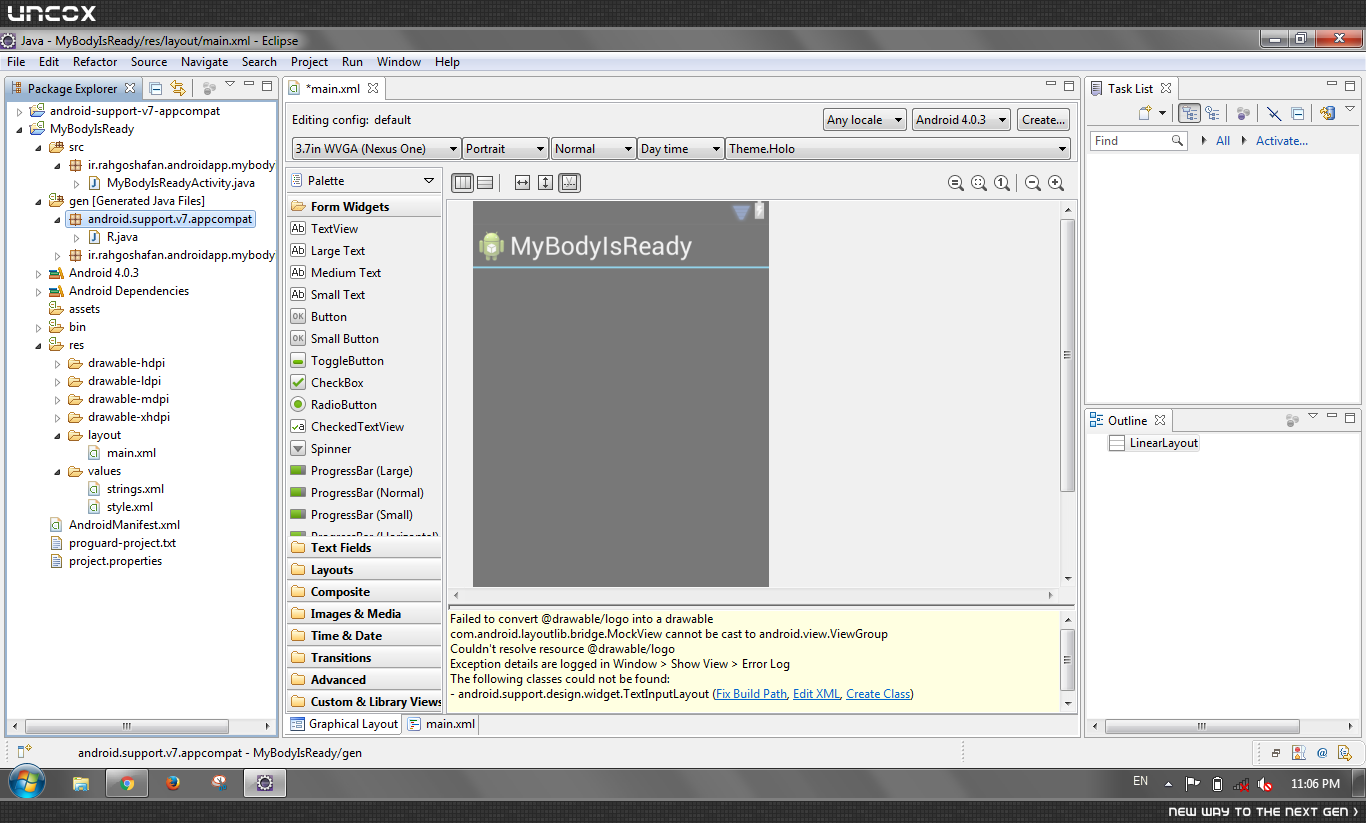This screenshot has width=1366, height=823.
Task: Switch to the Graphical Layout tab
Action: coord(345,724)
